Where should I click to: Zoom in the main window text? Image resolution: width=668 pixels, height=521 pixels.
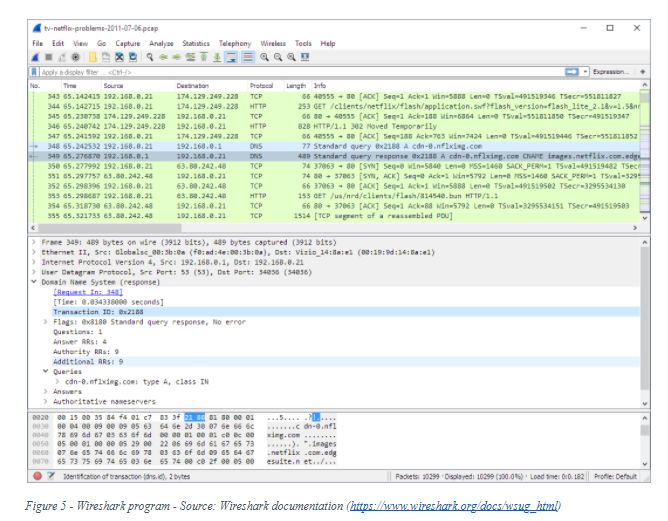pyautogui.click(x=265, y=57)
